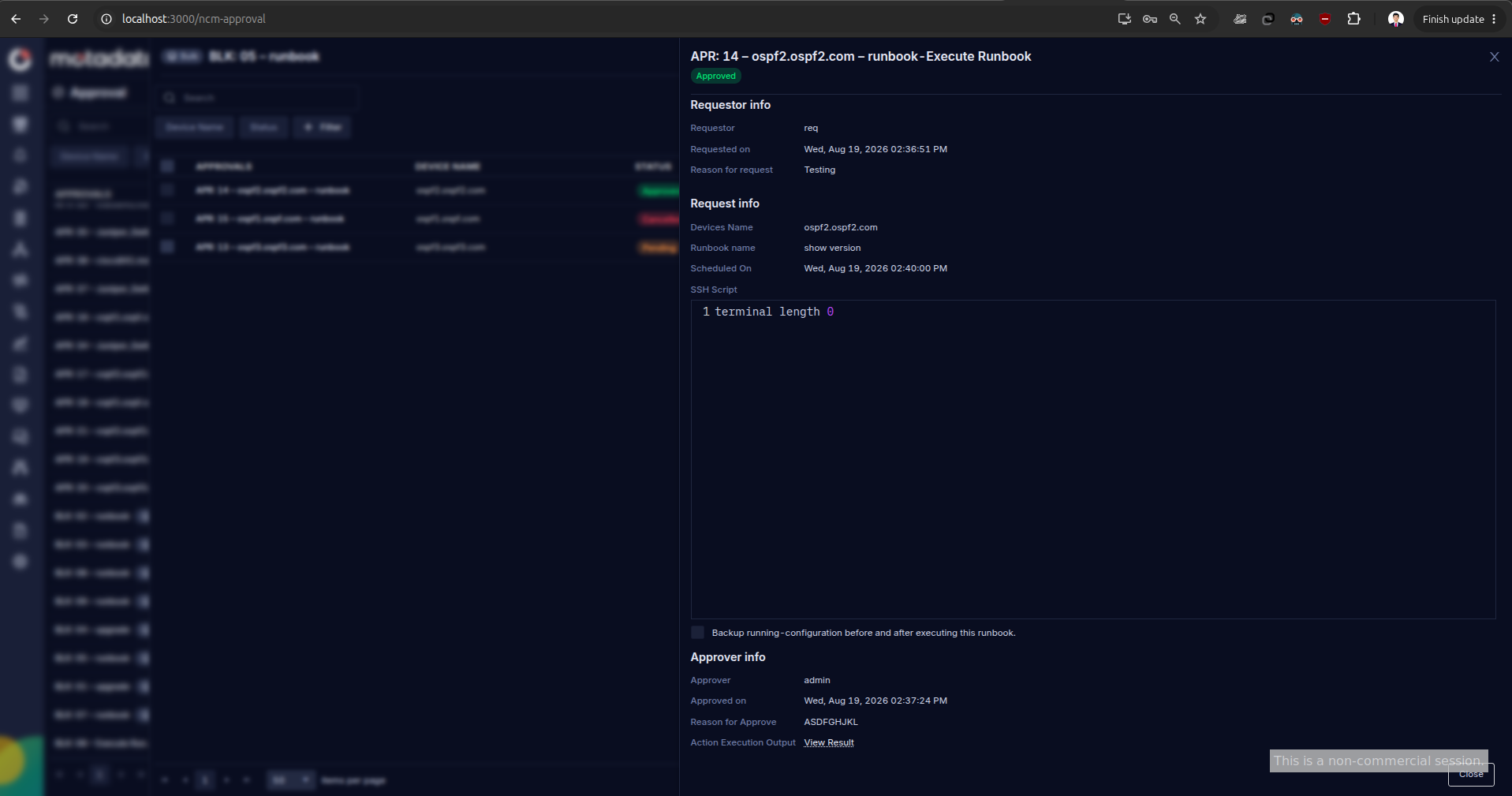Open the sneaker-shaped extension icon
This screenshot has width=1512, height=796.
click(x=1240, y=19)
